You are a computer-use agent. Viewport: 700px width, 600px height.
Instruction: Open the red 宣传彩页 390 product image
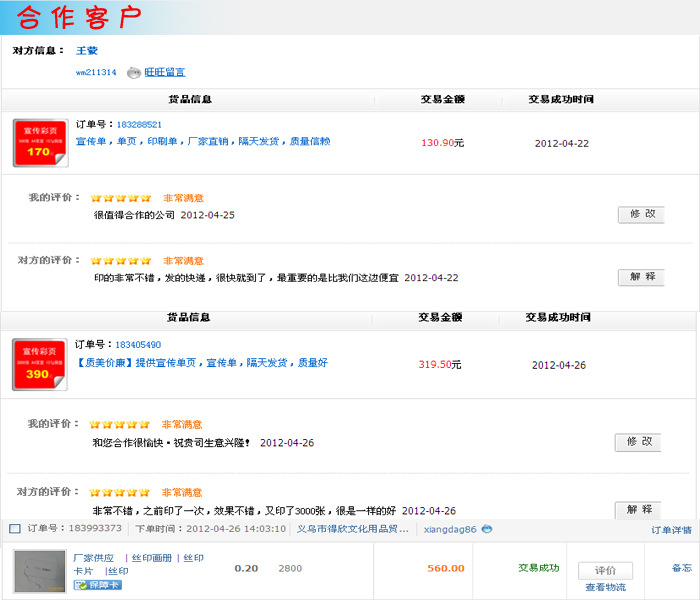tap(39, 364)
